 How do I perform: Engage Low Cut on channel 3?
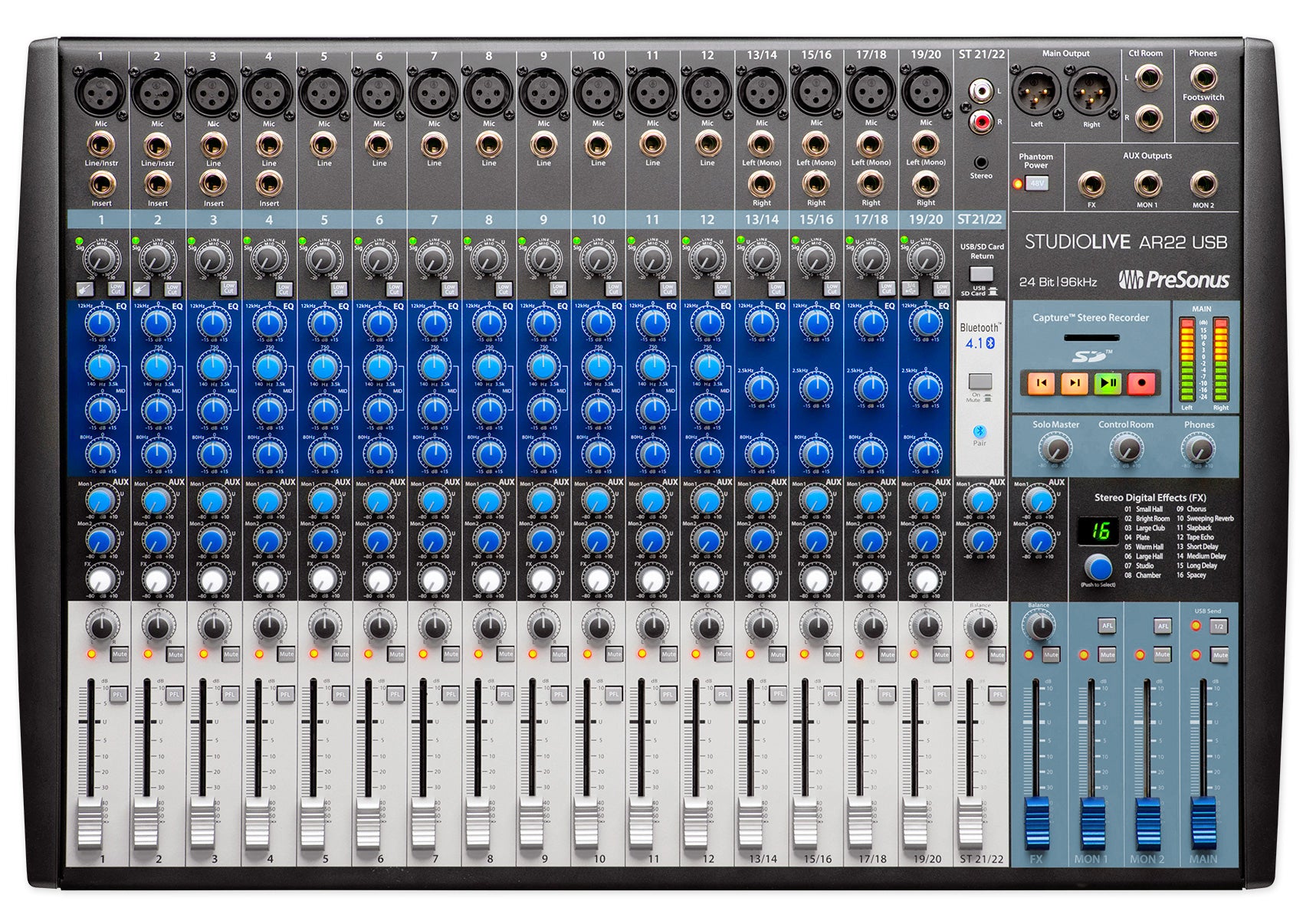click(228, 288)
